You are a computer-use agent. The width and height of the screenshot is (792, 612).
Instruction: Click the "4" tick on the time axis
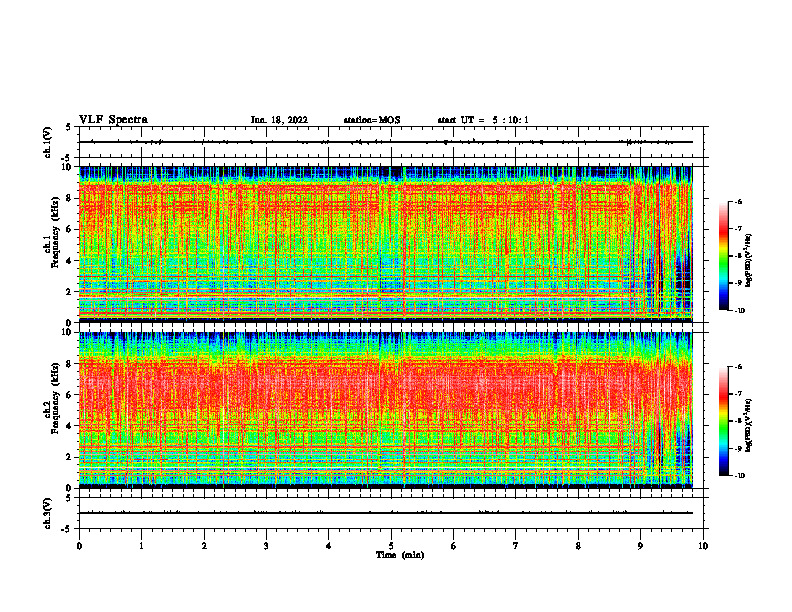click(x=329, y=546)
